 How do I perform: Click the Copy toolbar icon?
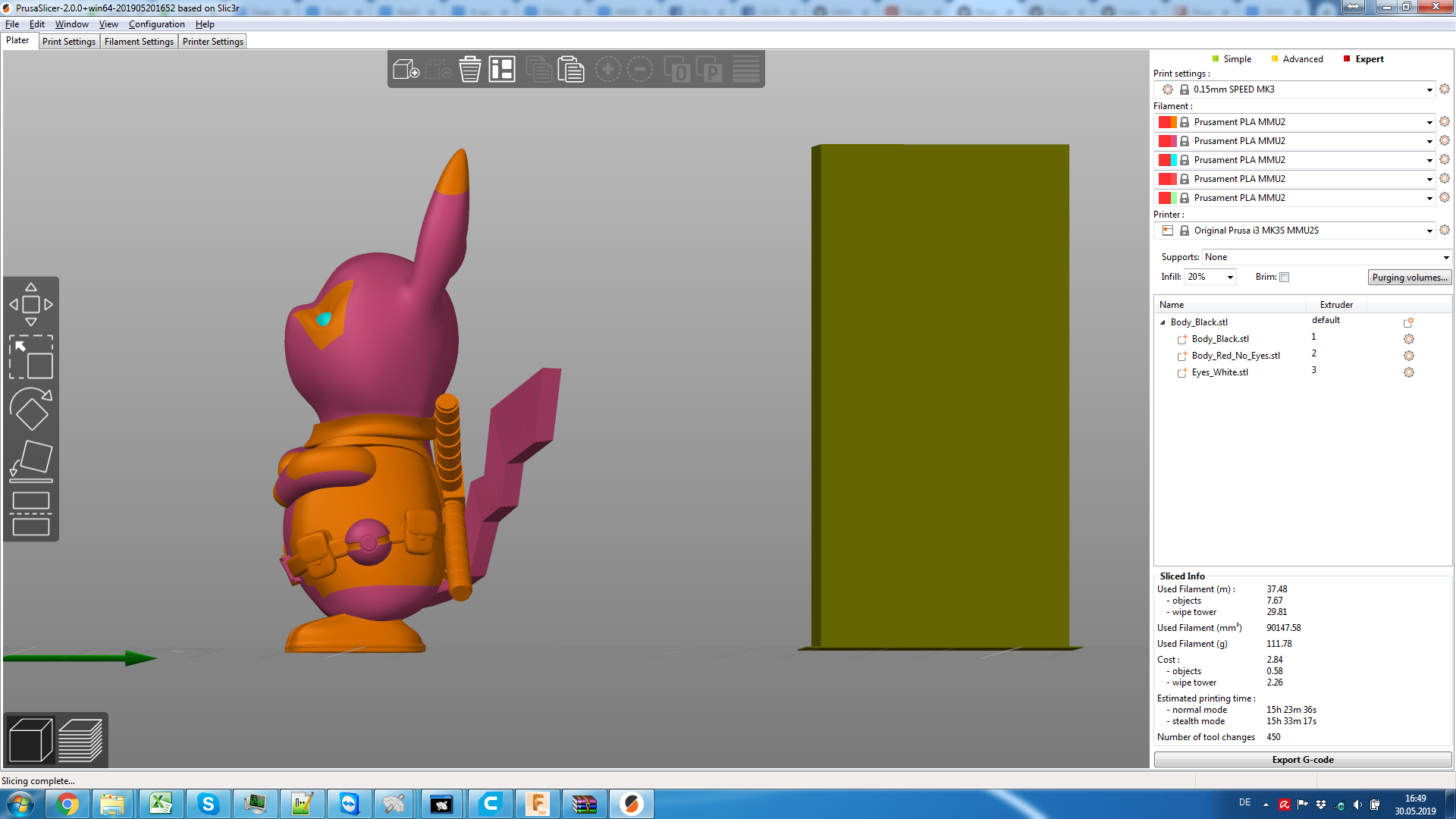point(538,70)
